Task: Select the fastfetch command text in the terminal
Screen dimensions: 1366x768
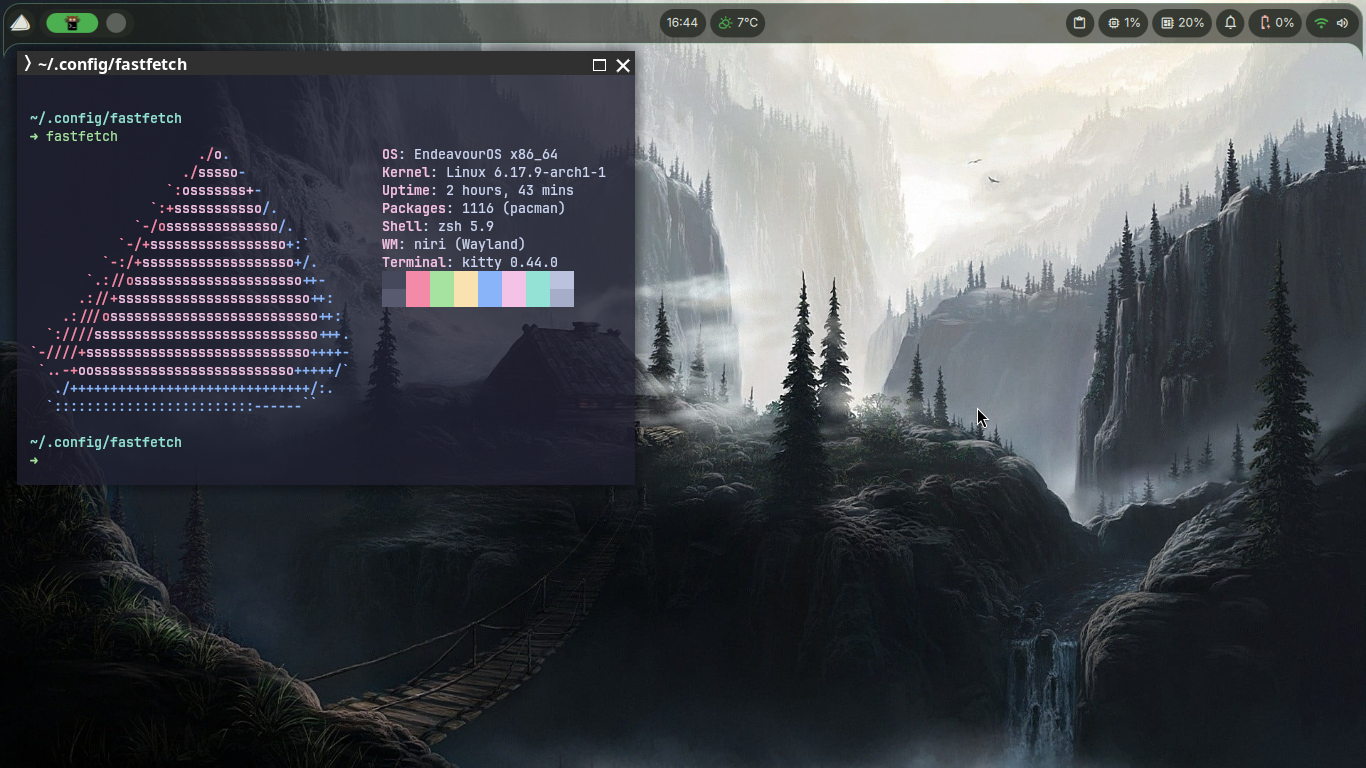Action: click(82, 136)
